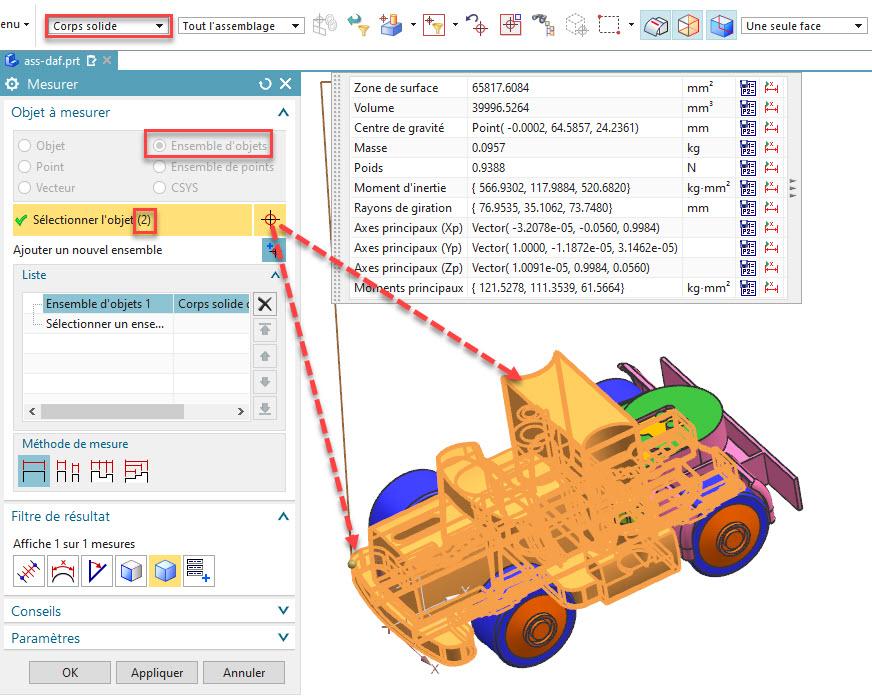Open the Une seule face dropdown

click(x=803, y=26)
